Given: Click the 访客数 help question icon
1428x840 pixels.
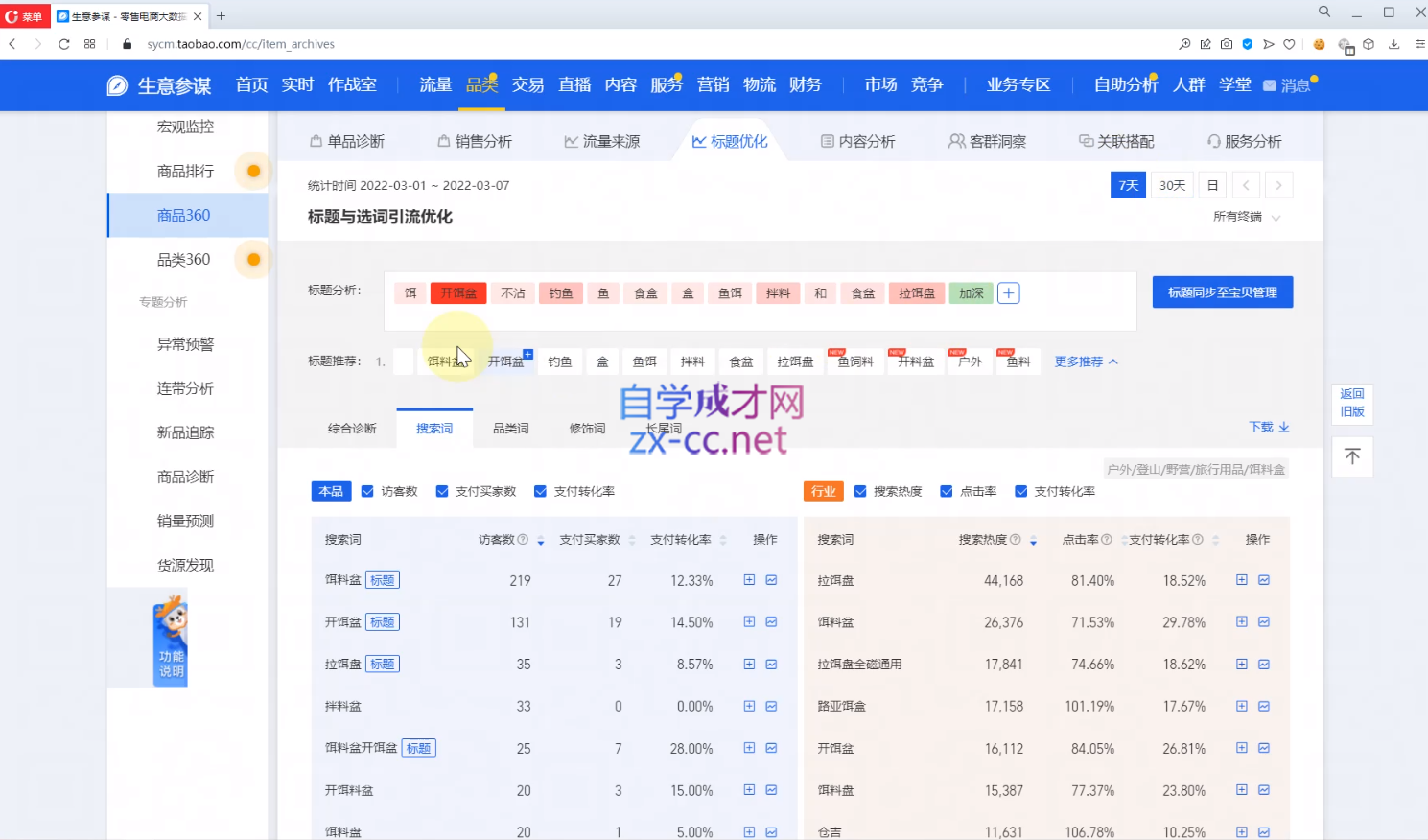Looking at the screenshot, I should (x=523, y=540).
